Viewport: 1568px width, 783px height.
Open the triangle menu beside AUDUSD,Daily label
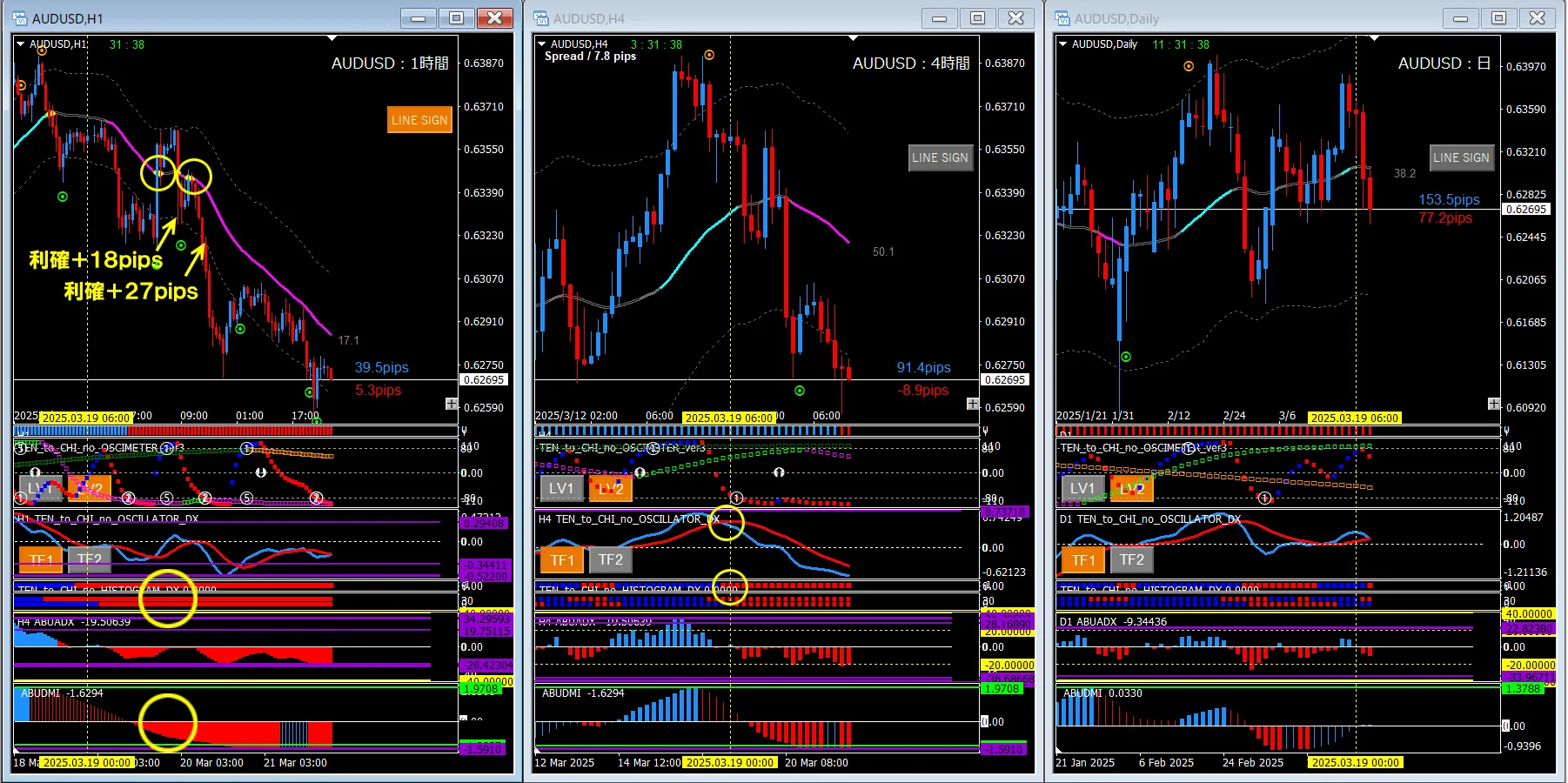point(1062,43)
